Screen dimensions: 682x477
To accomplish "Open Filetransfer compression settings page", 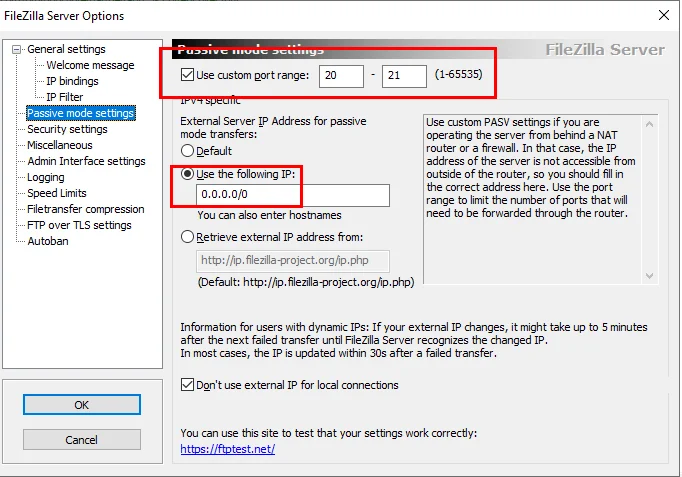I will (85, 209).
